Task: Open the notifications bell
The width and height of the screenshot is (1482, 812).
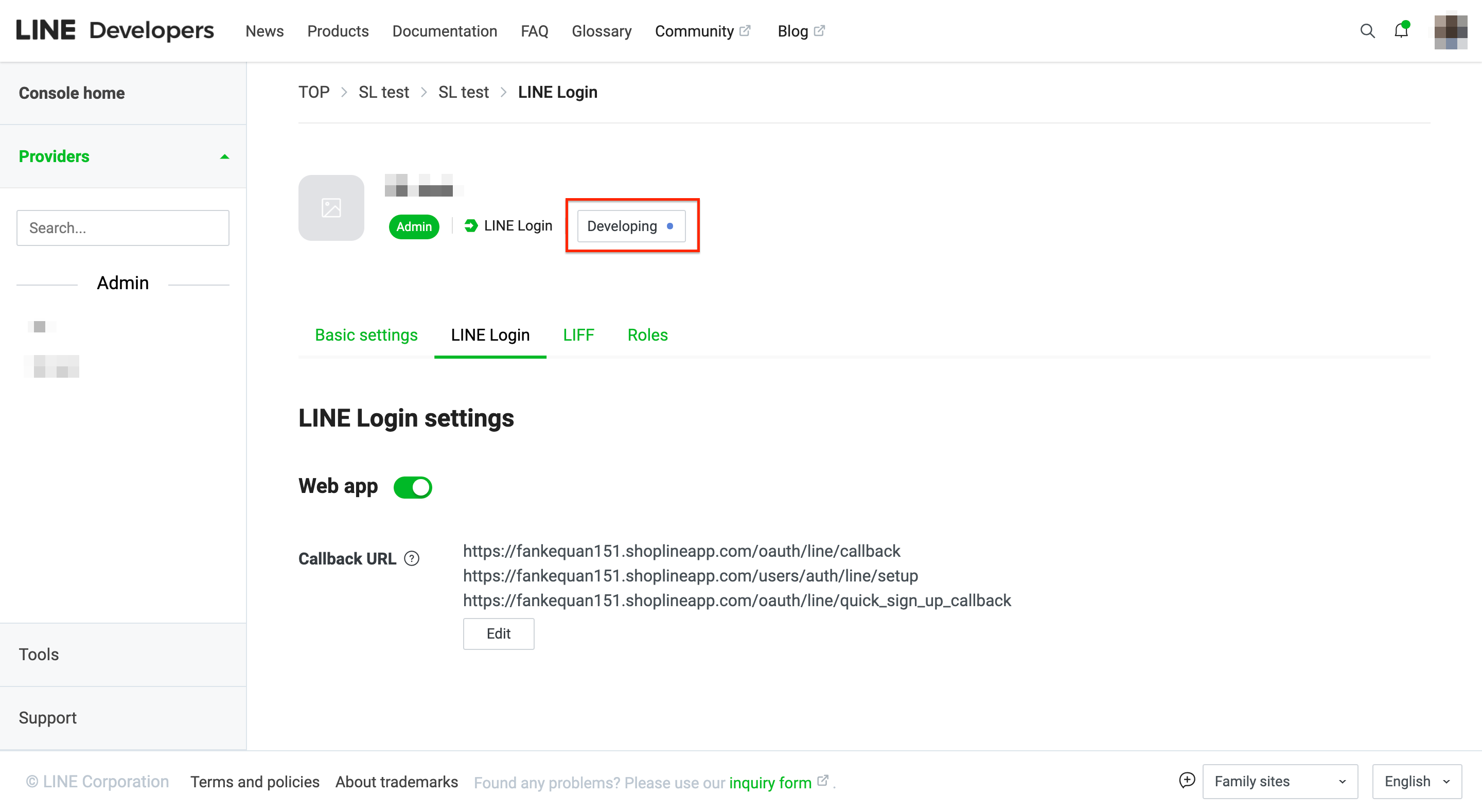Action: tap(1401, 30)
